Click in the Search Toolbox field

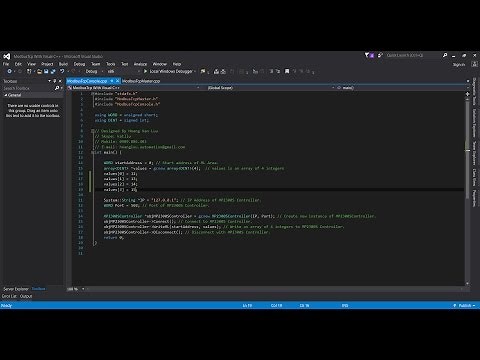[x=28, y=88]
